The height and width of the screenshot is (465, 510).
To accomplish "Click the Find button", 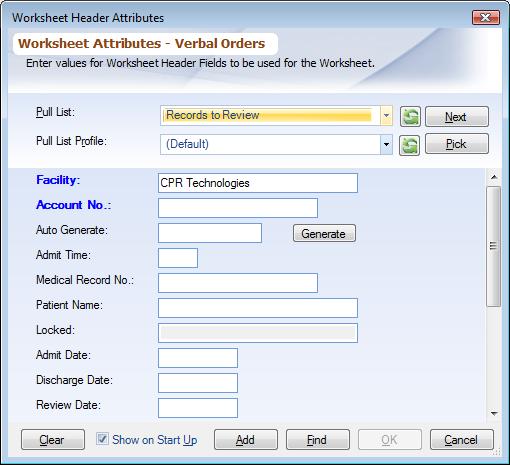I will coord(318,440).
